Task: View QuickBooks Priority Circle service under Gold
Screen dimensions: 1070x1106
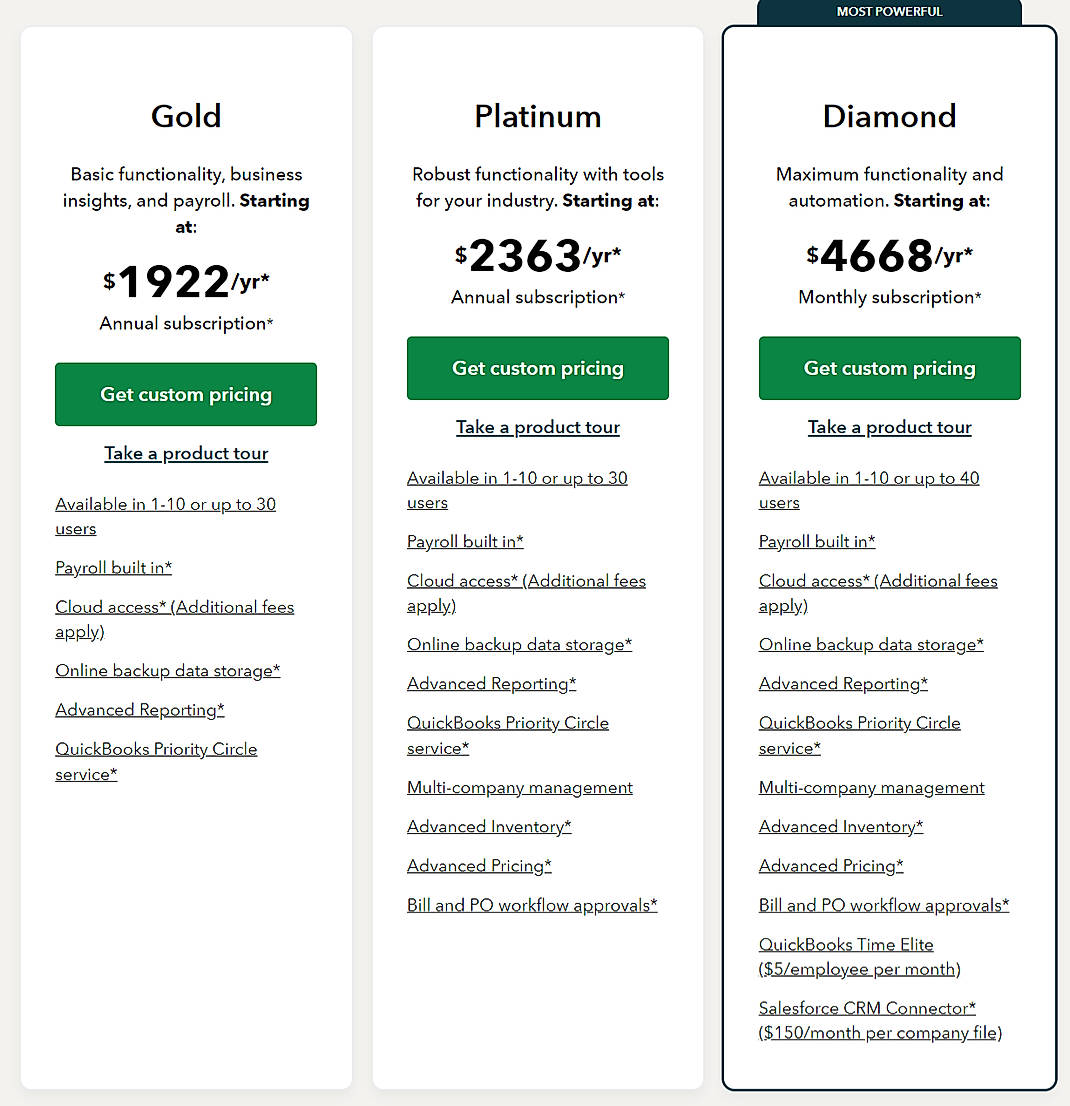Action: click(156, 749)
